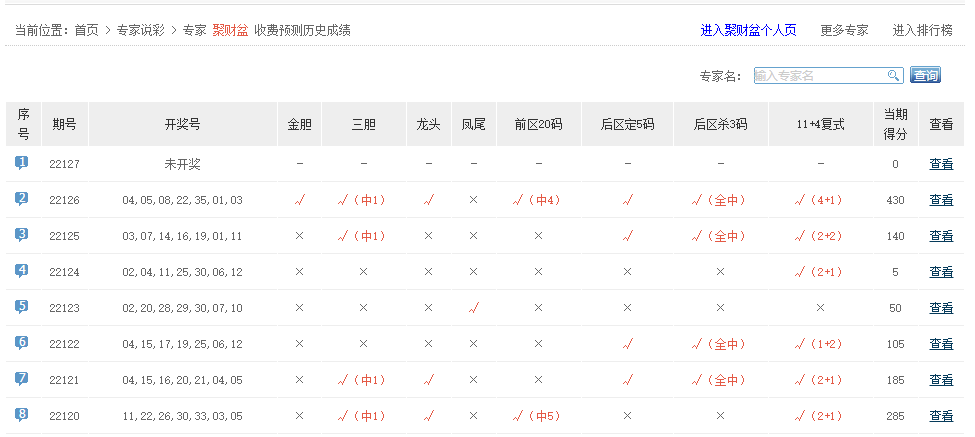Click the number 2 rank badge

click(x=22, y=199)
